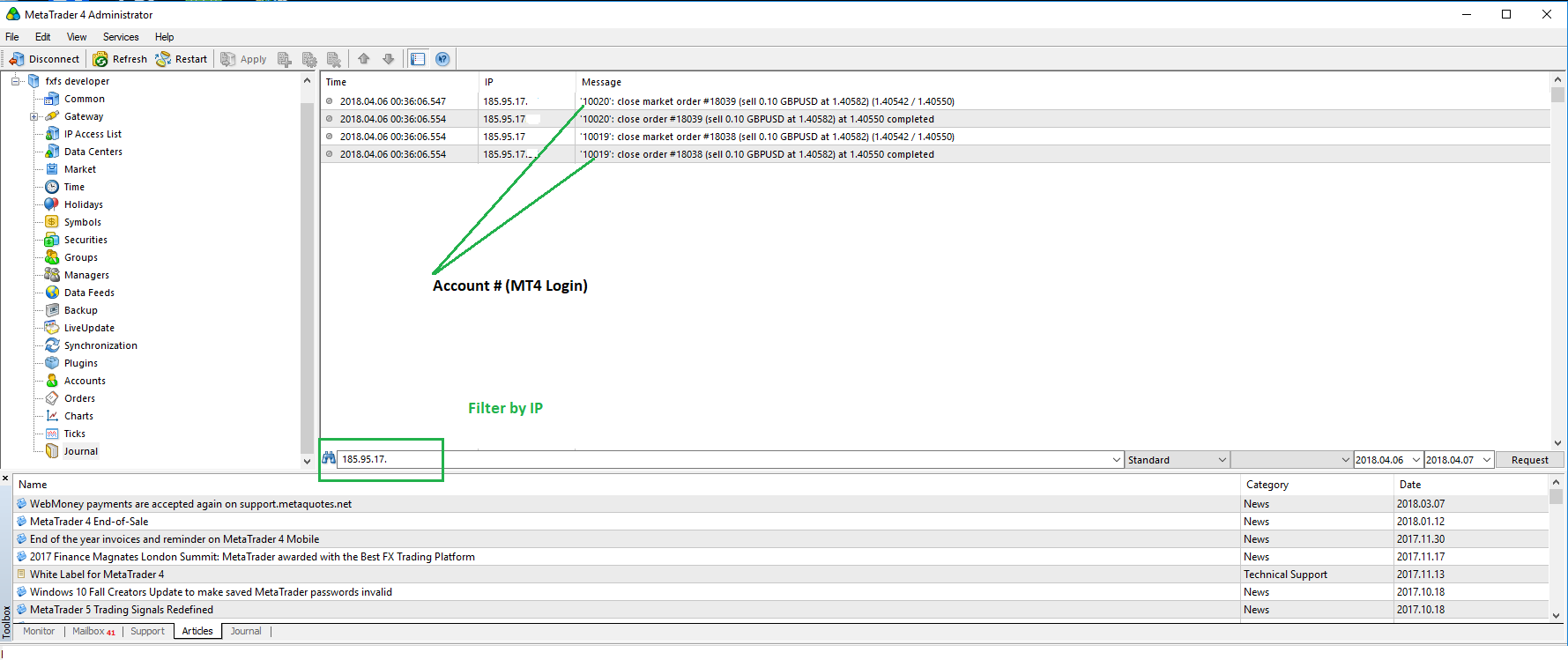Select log row closing market order #18039
Image resolution: width=1568 pixels, height=660 pixels.
coord(935,101)
